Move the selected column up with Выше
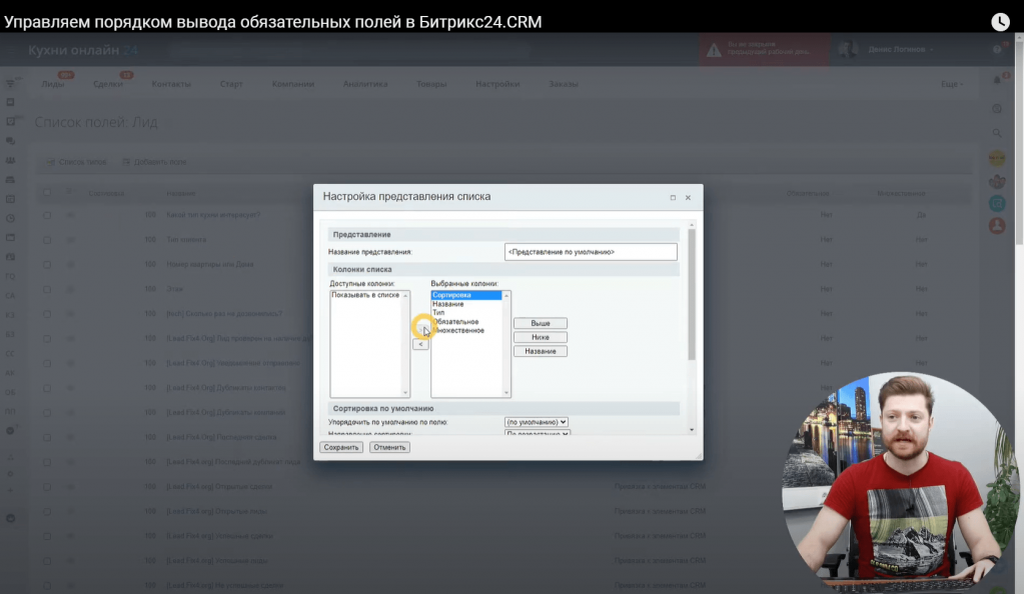The image size is (1024, 594). click(x=540, y=323)
